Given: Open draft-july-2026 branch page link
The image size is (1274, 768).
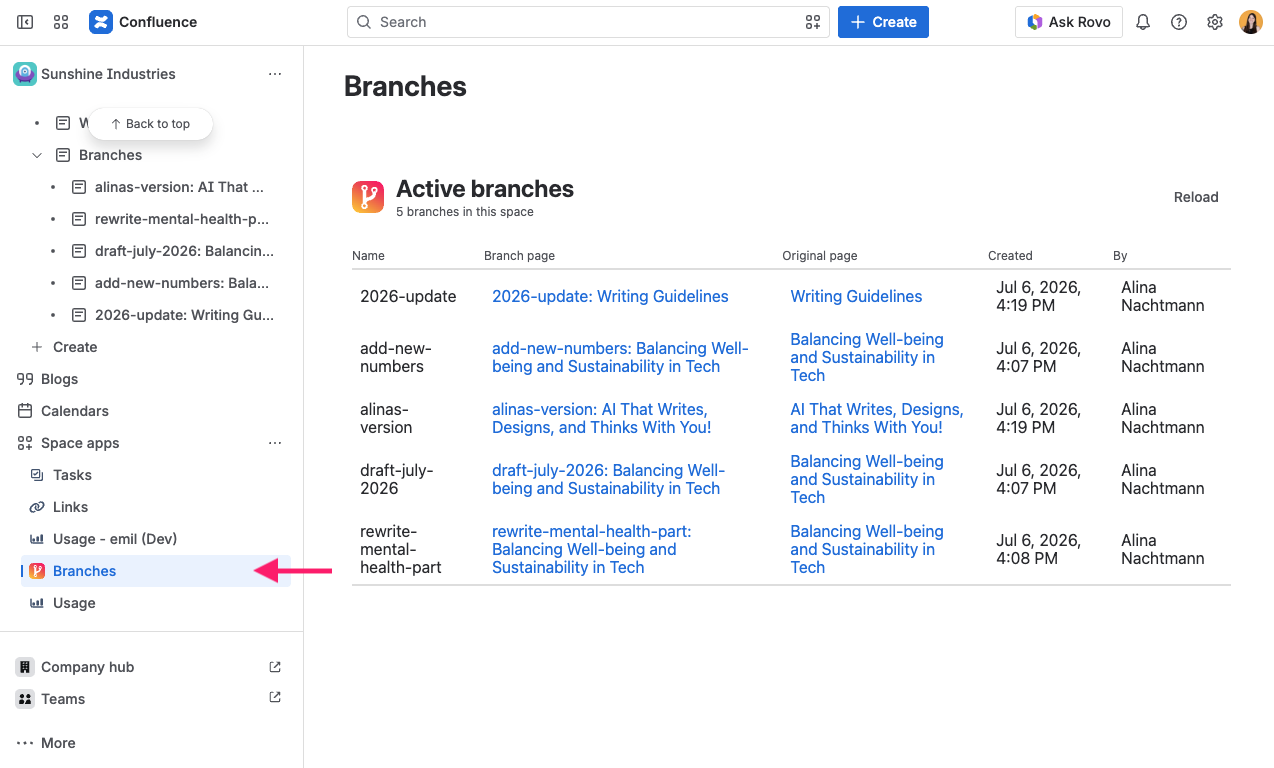Looking at the screenshot, I should (x=608, y=479).
